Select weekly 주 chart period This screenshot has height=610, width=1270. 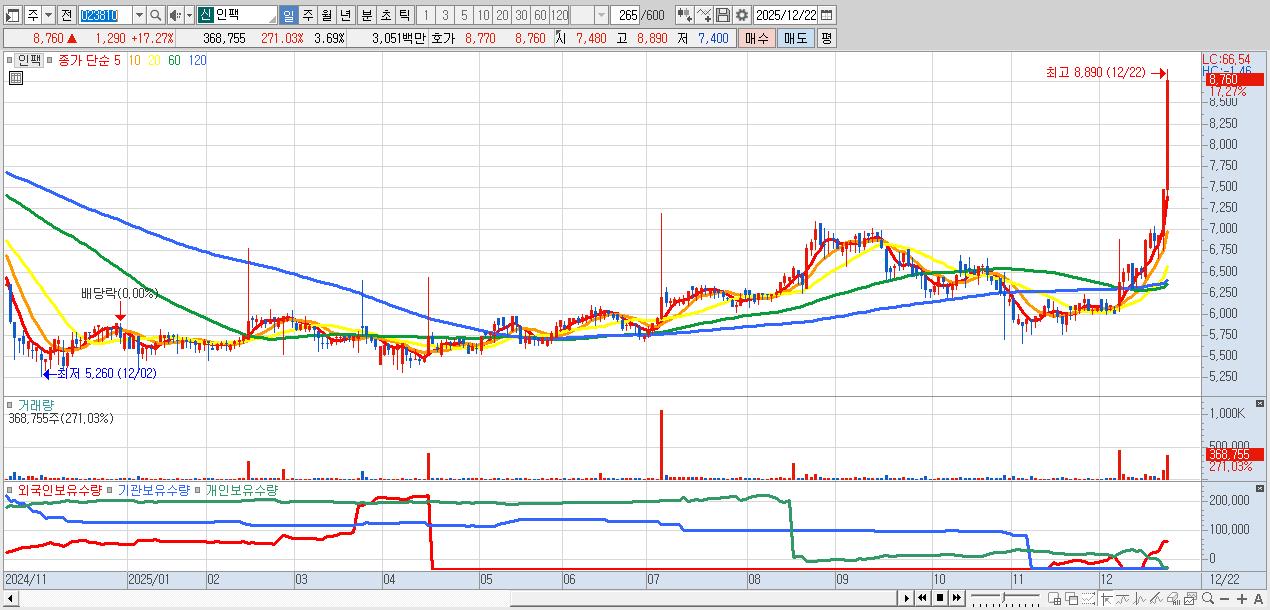(x=307, y=15)
